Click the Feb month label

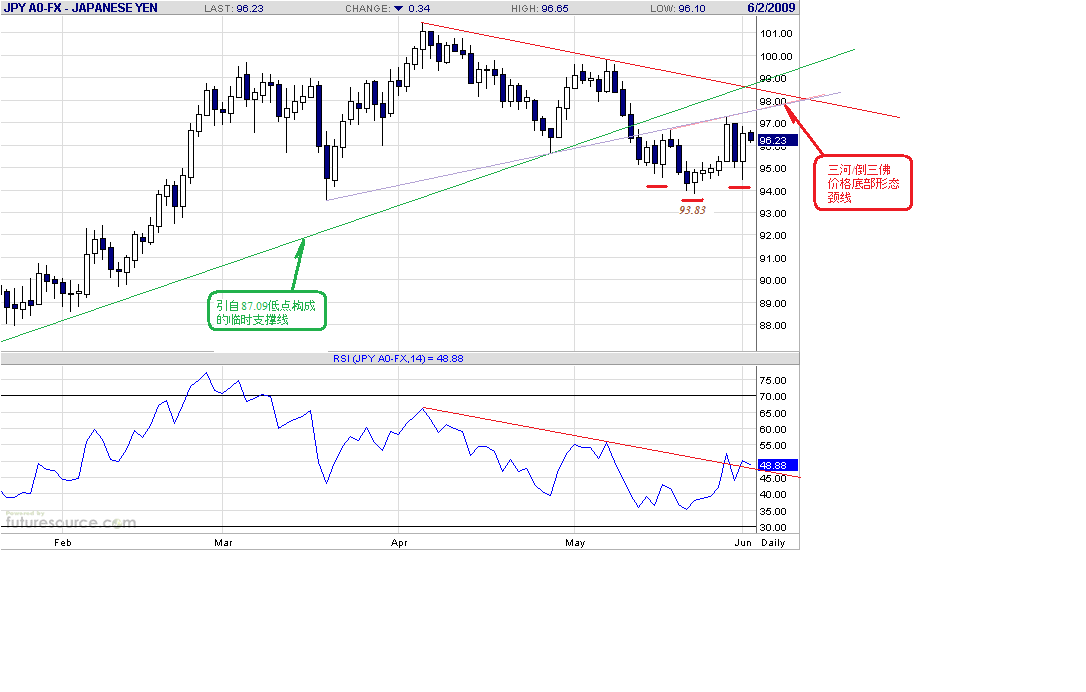click(62, 542)
